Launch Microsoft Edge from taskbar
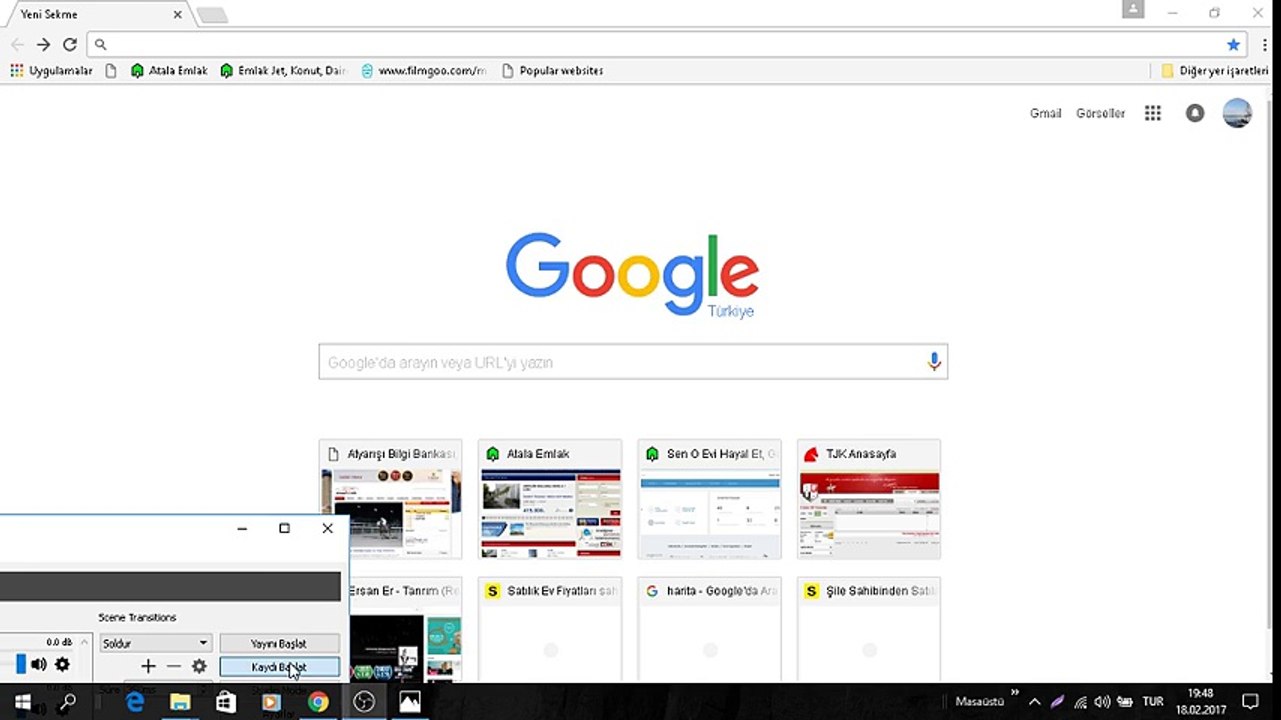The image size is (1281, 720). point(135,702)
